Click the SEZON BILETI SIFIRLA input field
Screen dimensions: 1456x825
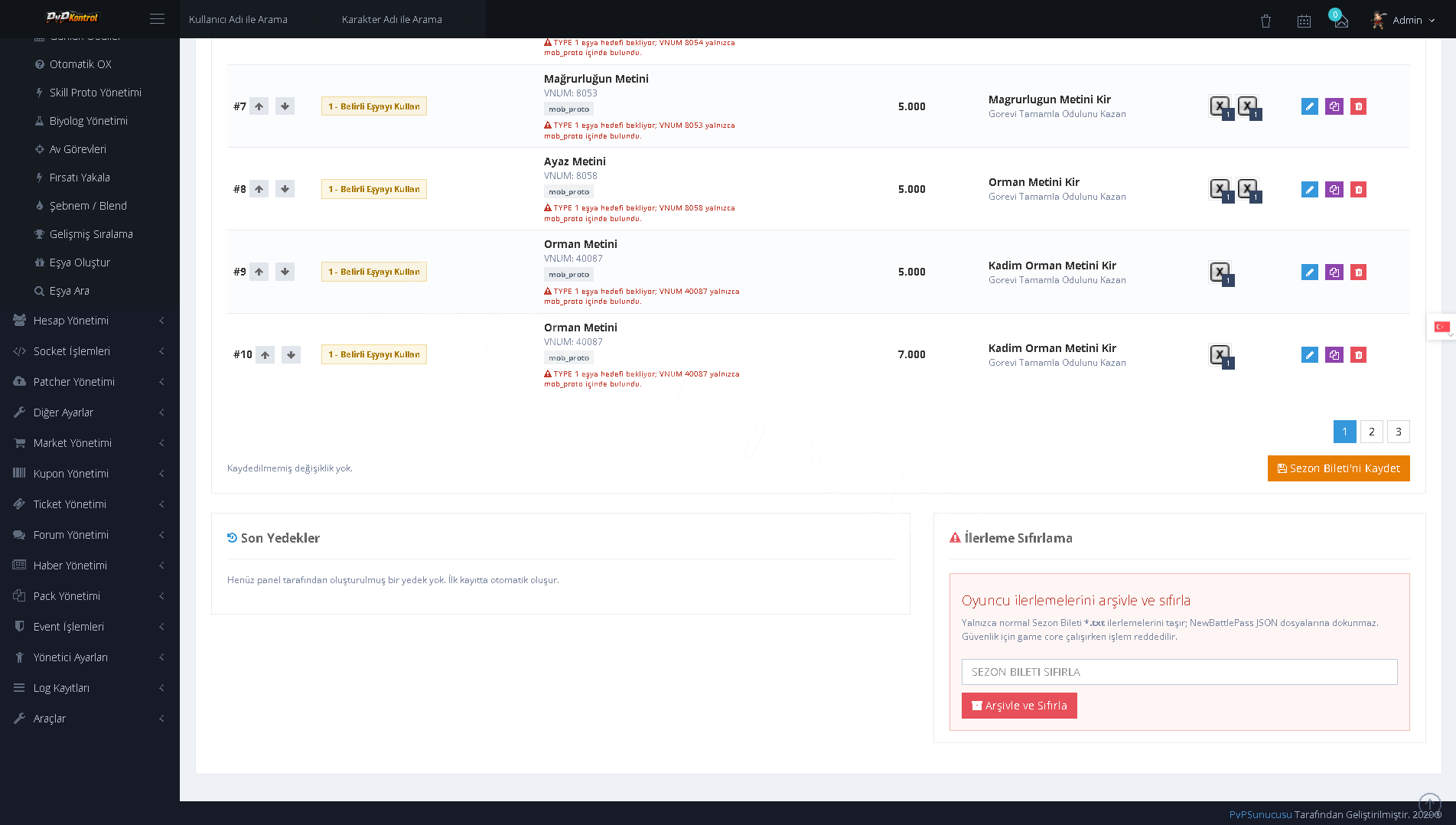coord(1179,672)
